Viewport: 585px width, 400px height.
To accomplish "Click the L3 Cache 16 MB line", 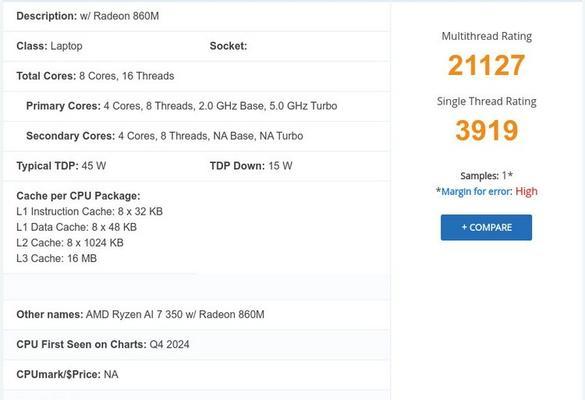I will pyautogui.click(x=57, y=258).
